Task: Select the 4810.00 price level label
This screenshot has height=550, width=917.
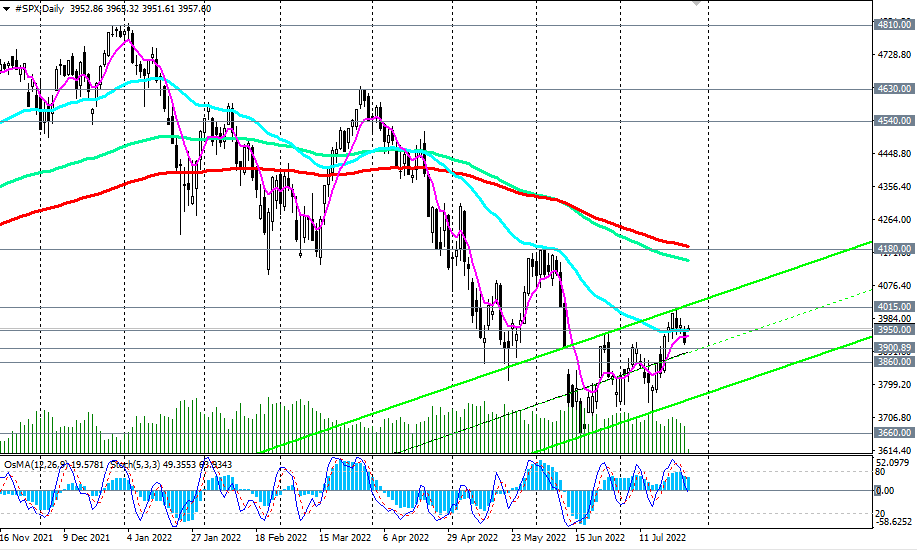Action: point(894,25)
